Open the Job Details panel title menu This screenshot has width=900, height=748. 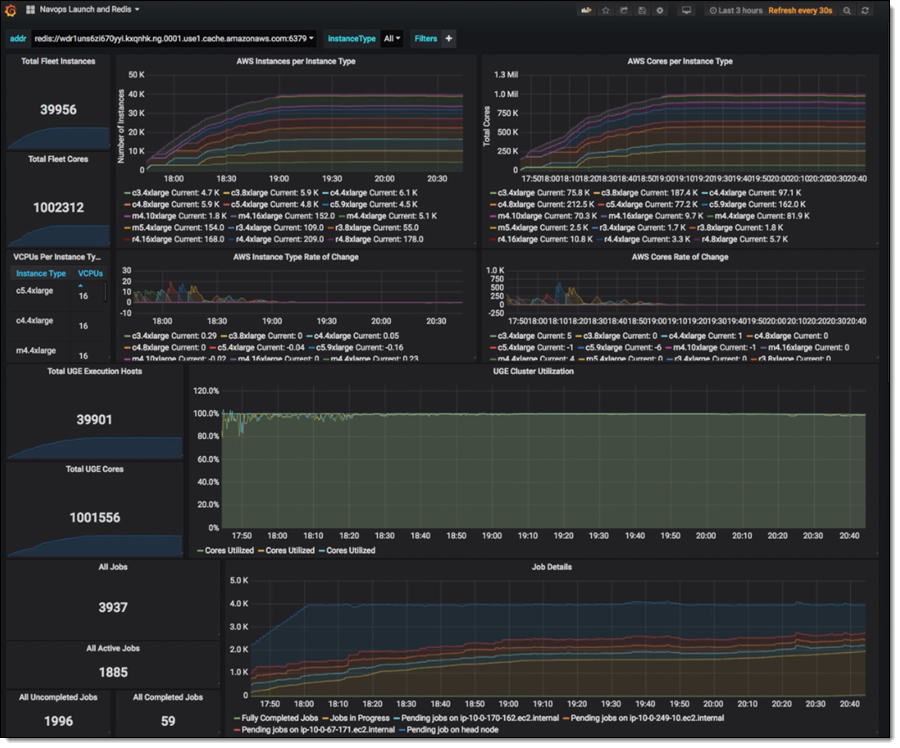click(x=552, y=567)
